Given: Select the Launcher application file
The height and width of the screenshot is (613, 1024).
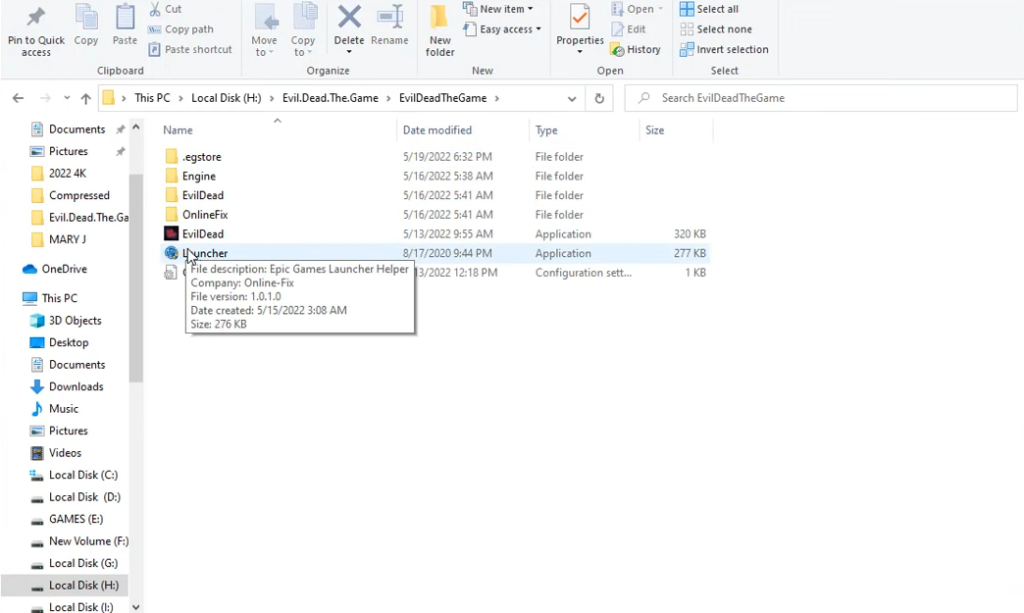Looking at the screenshot, I should click(x=435, y=253).
